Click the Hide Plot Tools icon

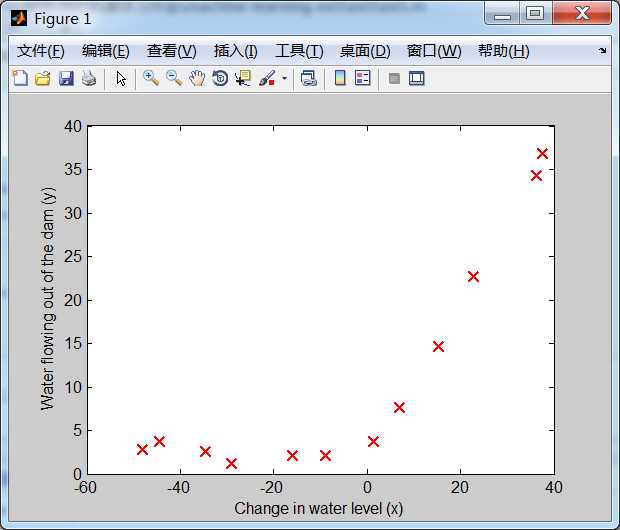point(394,78)
